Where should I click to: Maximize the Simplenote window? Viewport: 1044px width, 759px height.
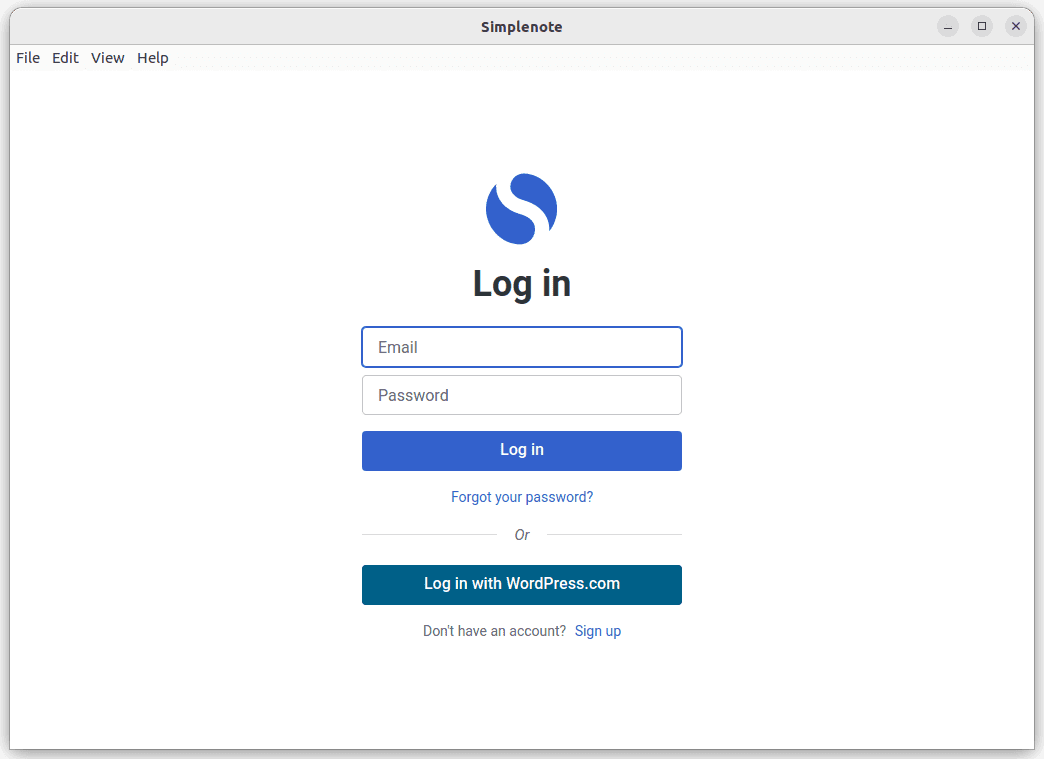(981, 26)
